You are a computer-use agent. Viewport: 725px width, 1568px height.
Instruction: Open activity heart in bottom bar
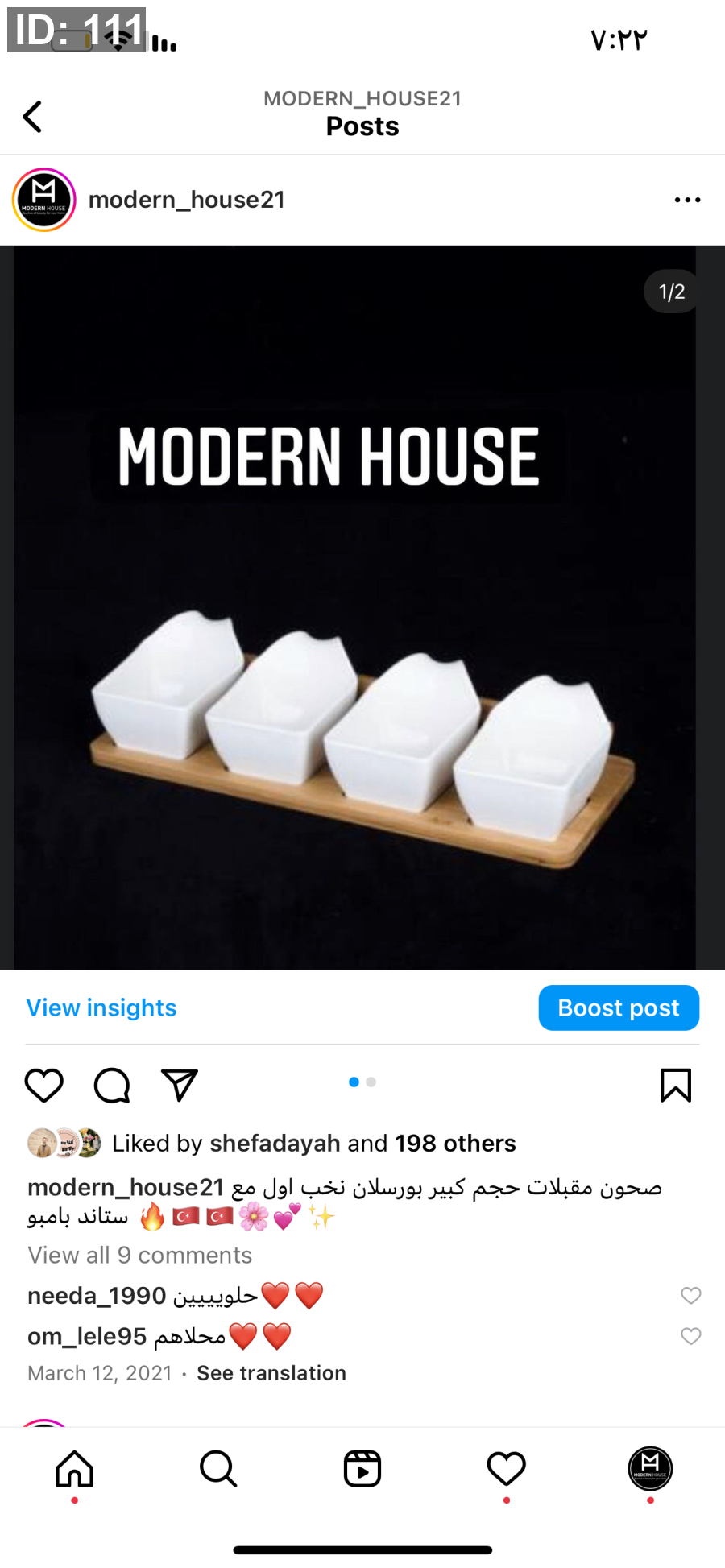[507, 1468]
